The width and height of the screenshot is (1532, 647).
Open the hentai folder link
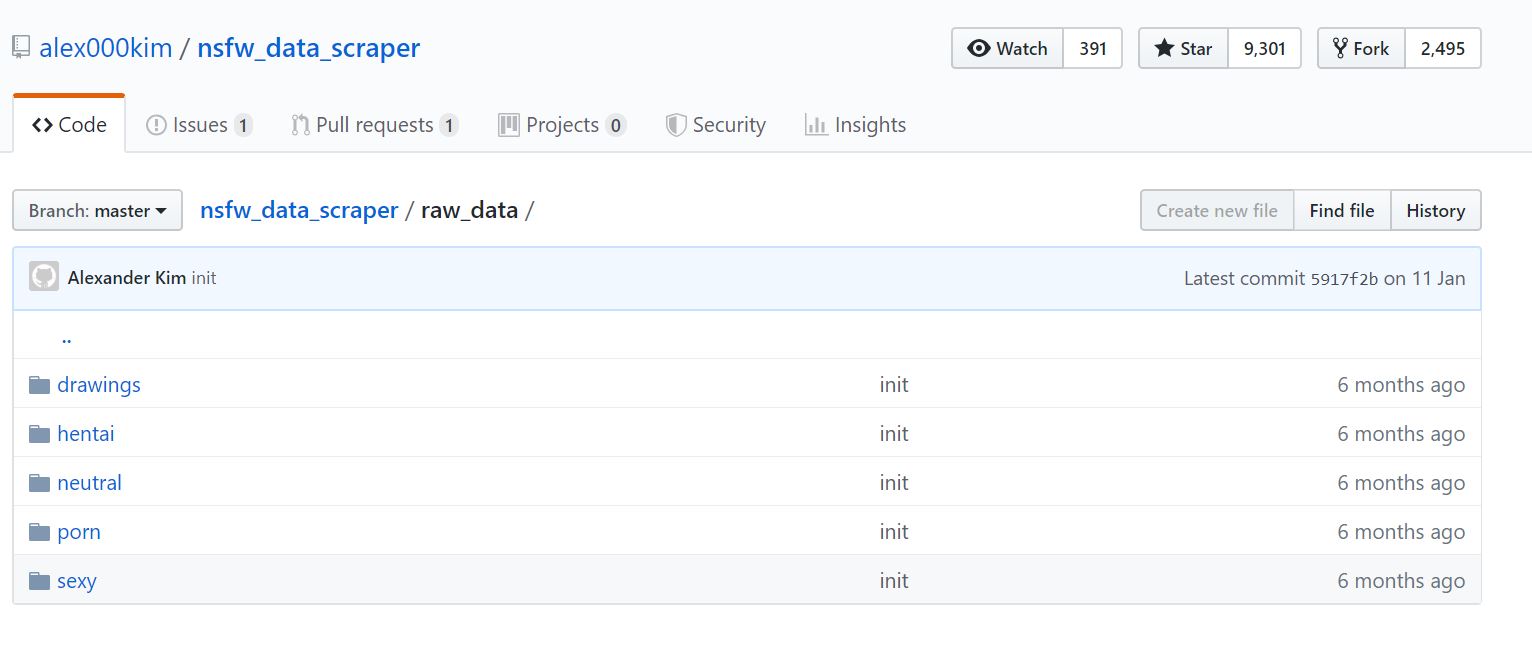click(86, 434)
